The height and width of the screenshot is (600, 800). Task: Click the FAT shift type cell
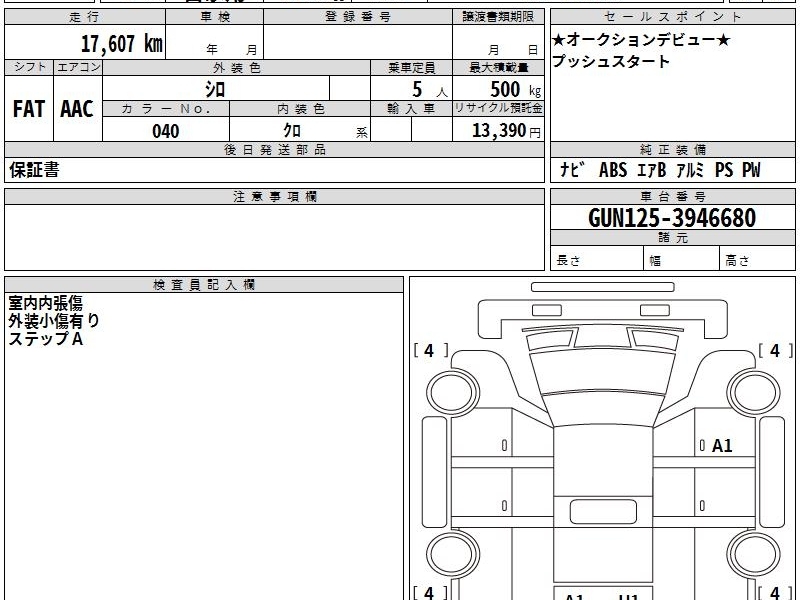29,109
